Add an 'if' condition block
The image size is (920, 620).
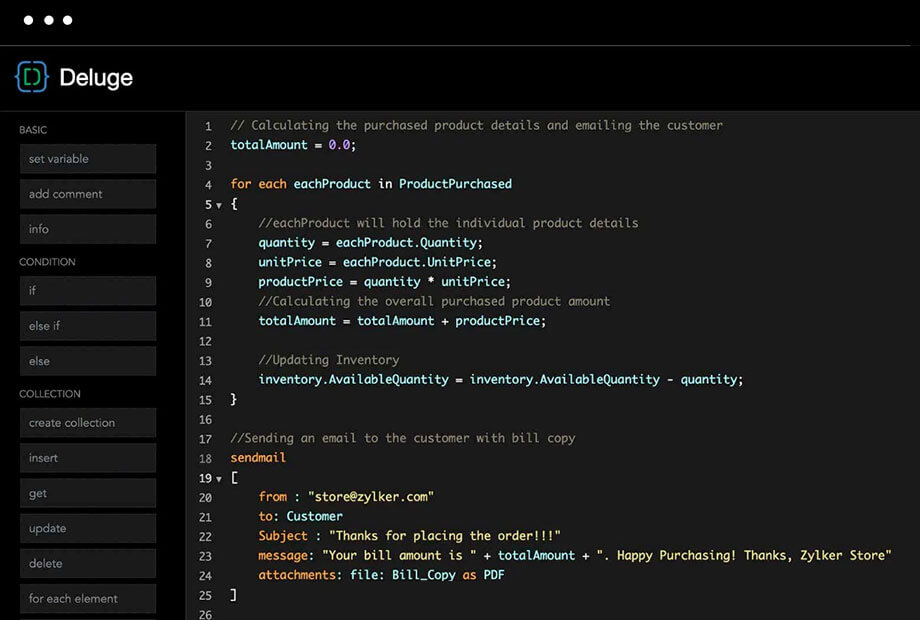tap(88, 291)
